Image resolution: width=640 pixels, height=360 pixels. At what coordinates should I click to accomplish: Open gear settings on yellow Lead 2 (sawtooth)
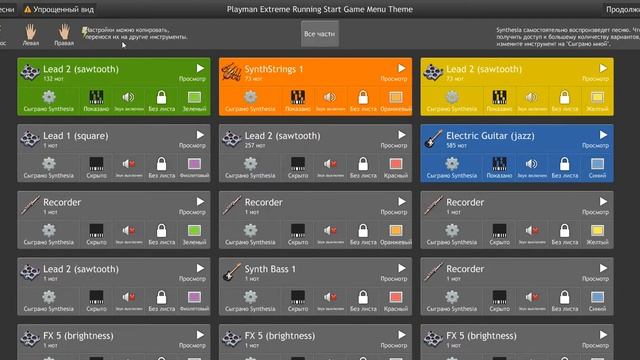[452, 97]
